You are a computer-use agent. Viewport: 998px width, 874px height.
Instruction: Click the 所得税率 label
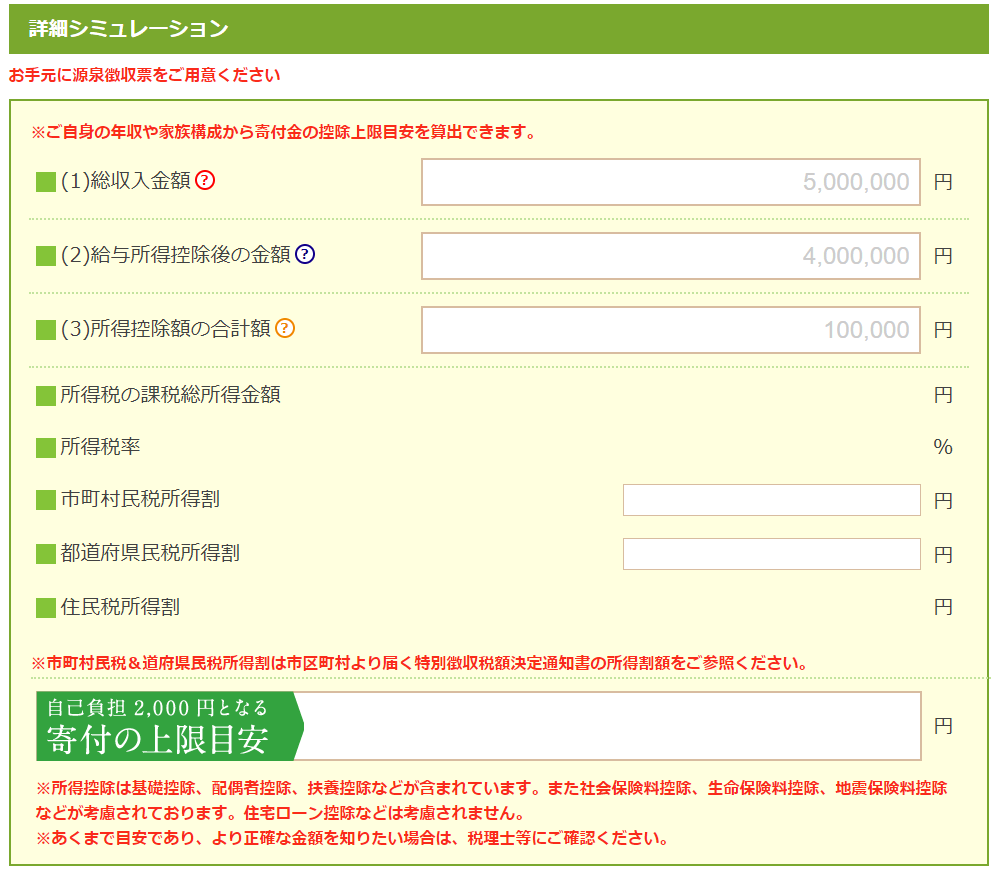100,446
